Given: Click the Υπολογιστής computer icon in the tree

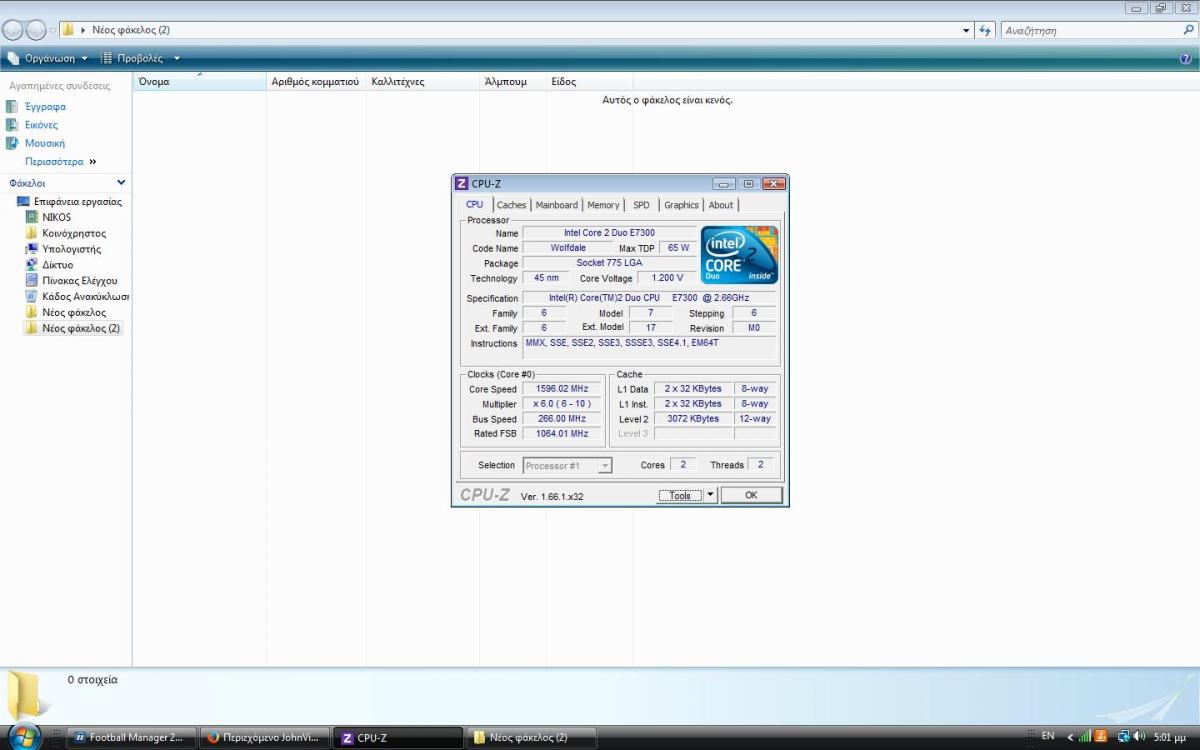Looking at the screenshot, I should point(32,249).
